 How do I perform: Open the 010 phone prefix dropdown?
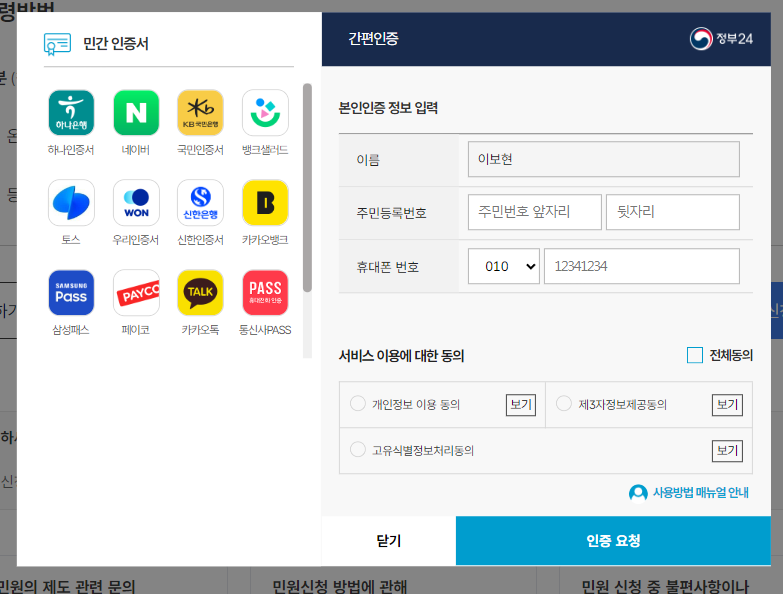tap(503, 266)
